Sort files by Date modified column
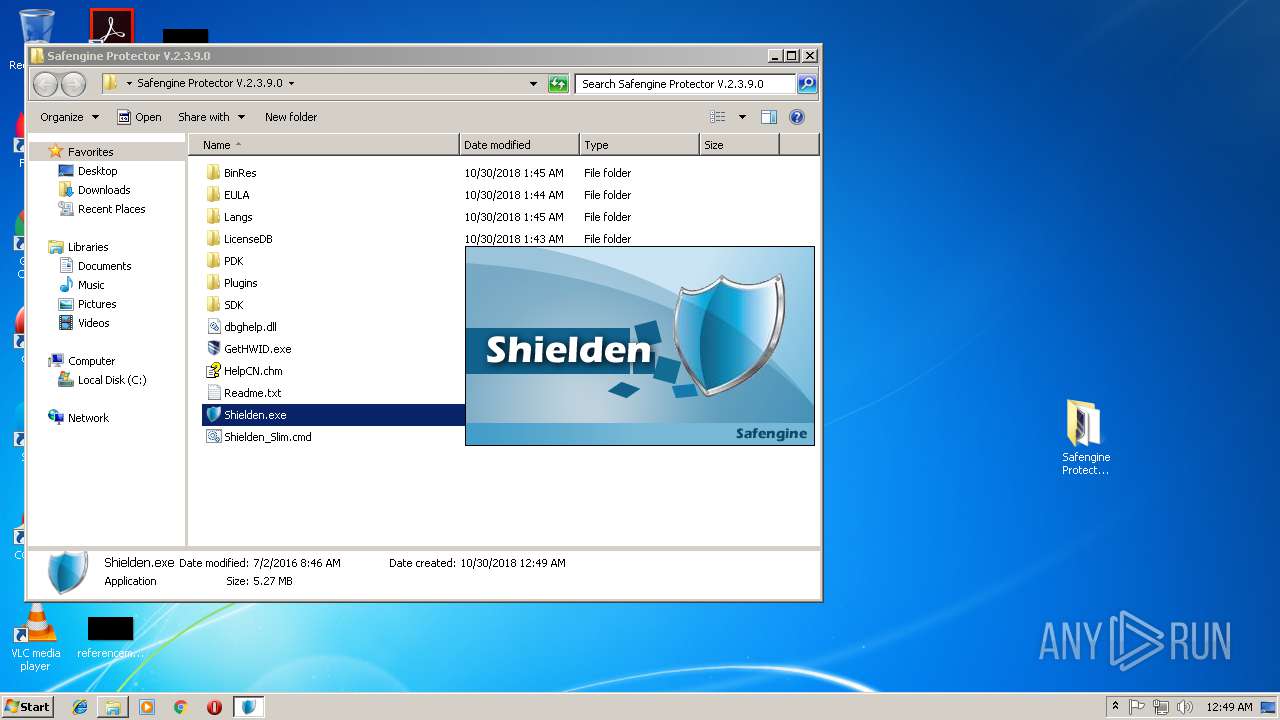The height and width of the screenshot is (720, 1280). click(x=519, y=145)
